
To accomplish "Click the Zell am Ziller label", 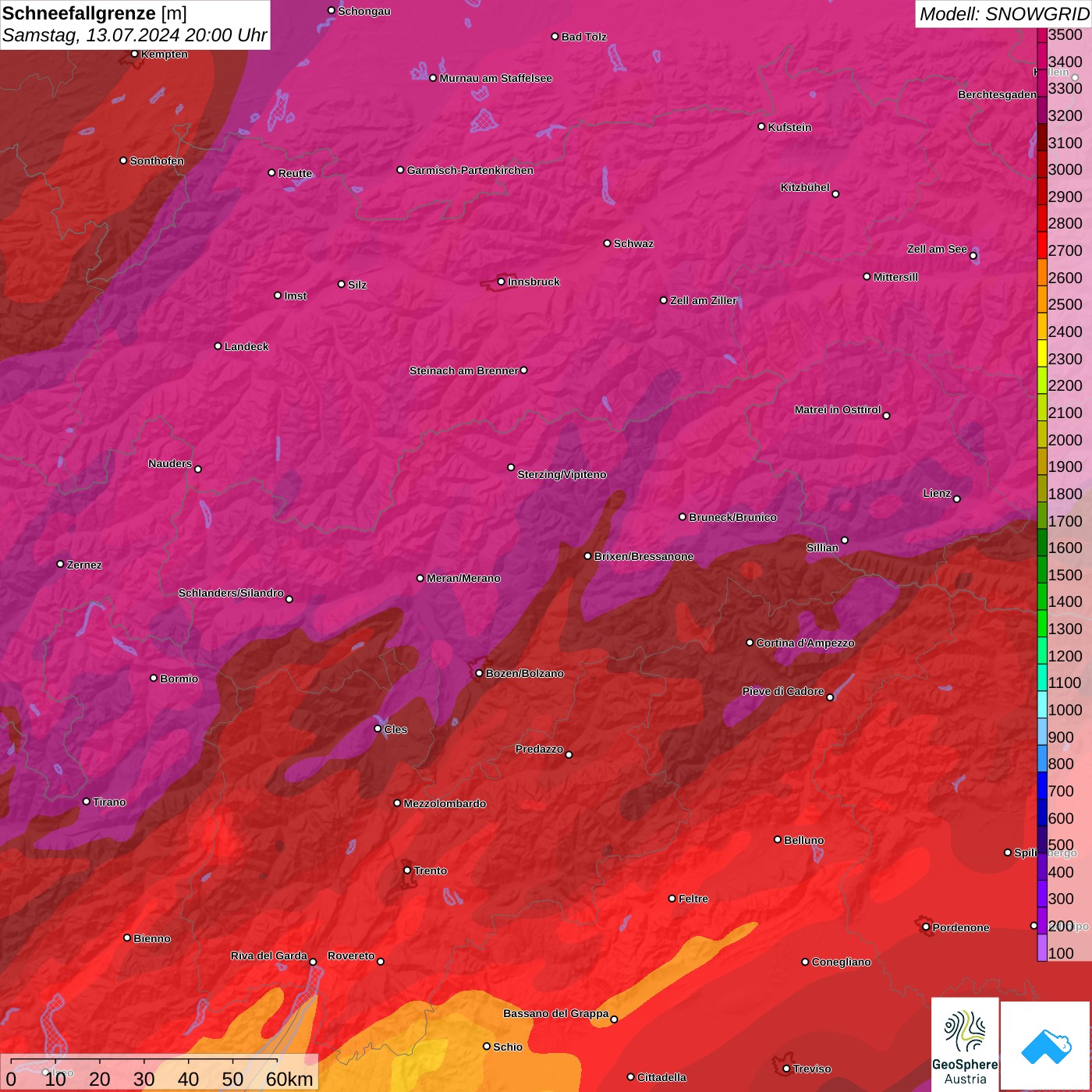I will 703,300.
